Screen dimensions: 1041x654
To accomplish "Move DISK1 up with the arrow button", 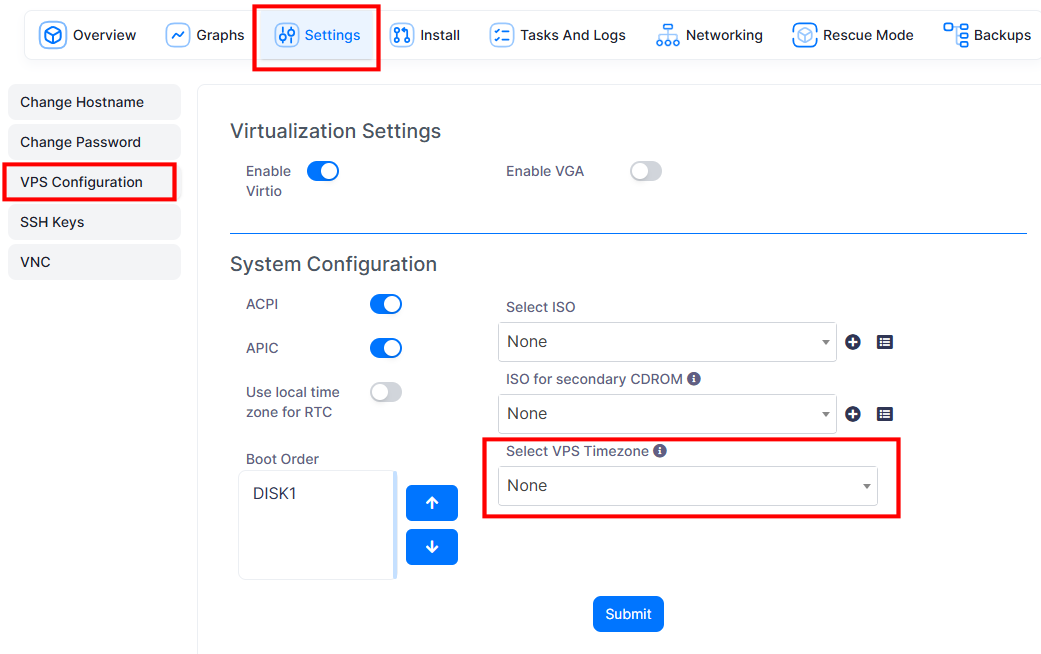I will pos(432,503).
